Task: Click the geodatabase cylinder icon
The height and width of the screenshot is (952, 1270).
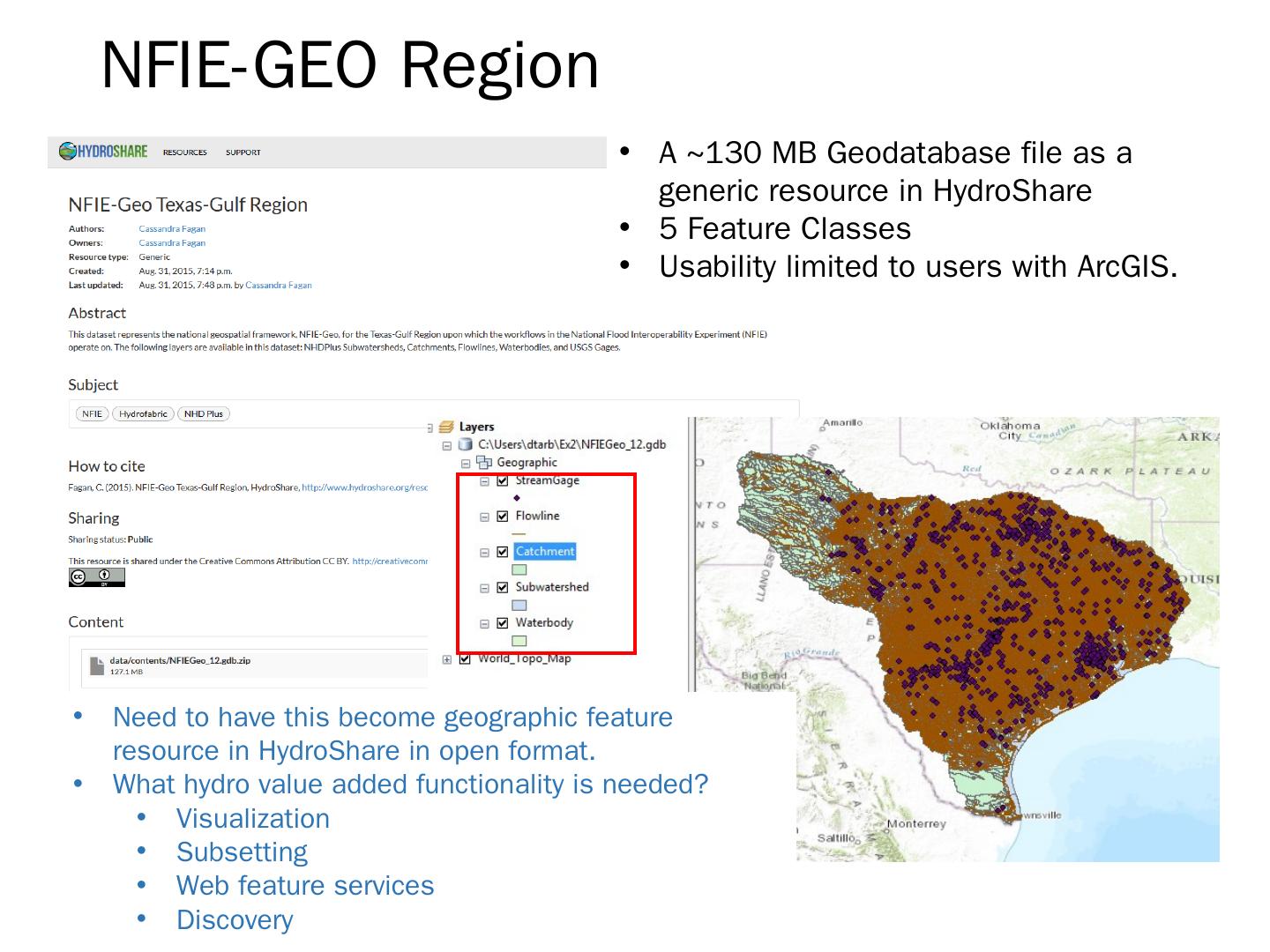Action: (x=465, y=444)
